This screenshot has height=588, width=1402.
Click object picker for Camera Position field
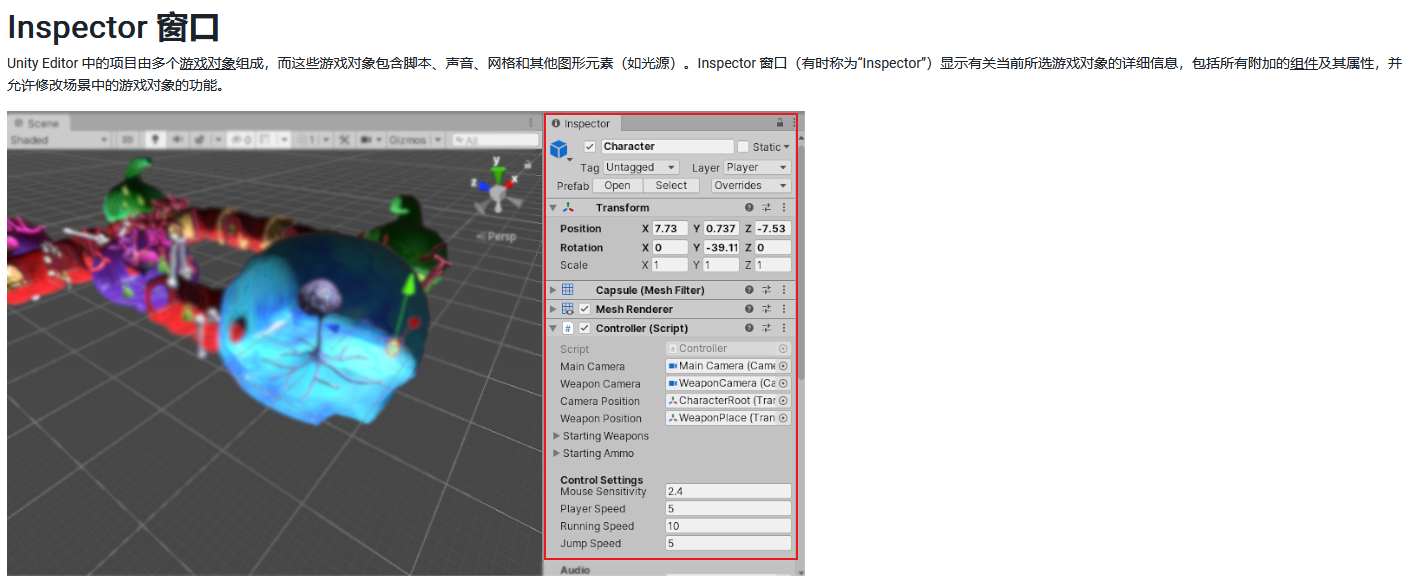click(x=783, y=401)
